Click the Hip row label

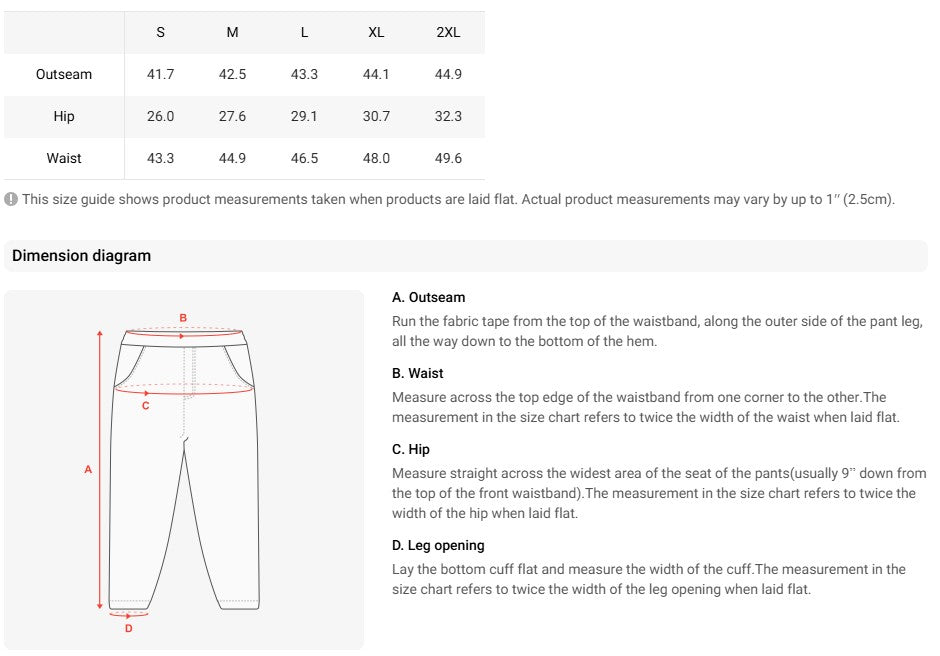[x=64, y=116]
